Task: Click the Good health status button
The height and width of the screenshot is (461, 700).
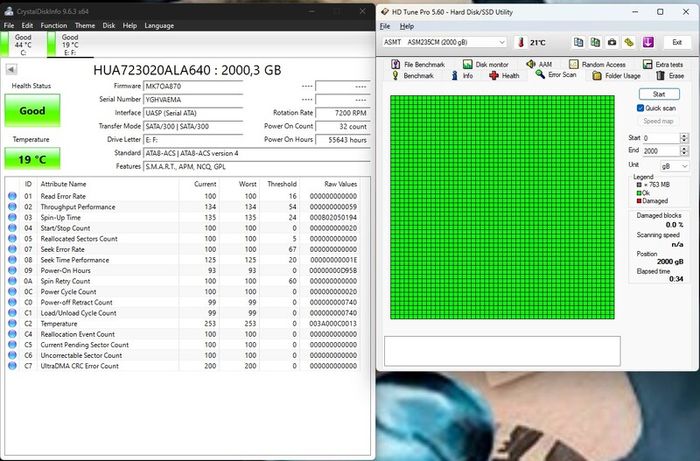Action: (x=32, y=110)
